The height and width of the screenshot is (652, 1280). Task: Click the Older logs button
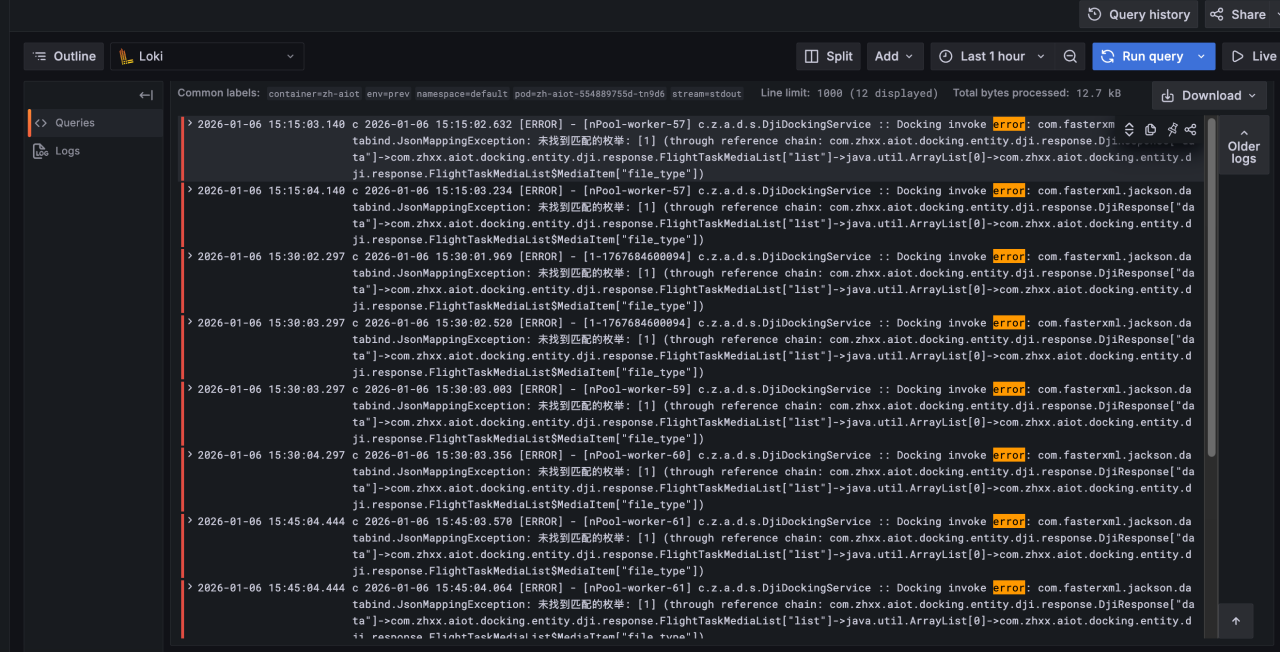coord(1243,146)
